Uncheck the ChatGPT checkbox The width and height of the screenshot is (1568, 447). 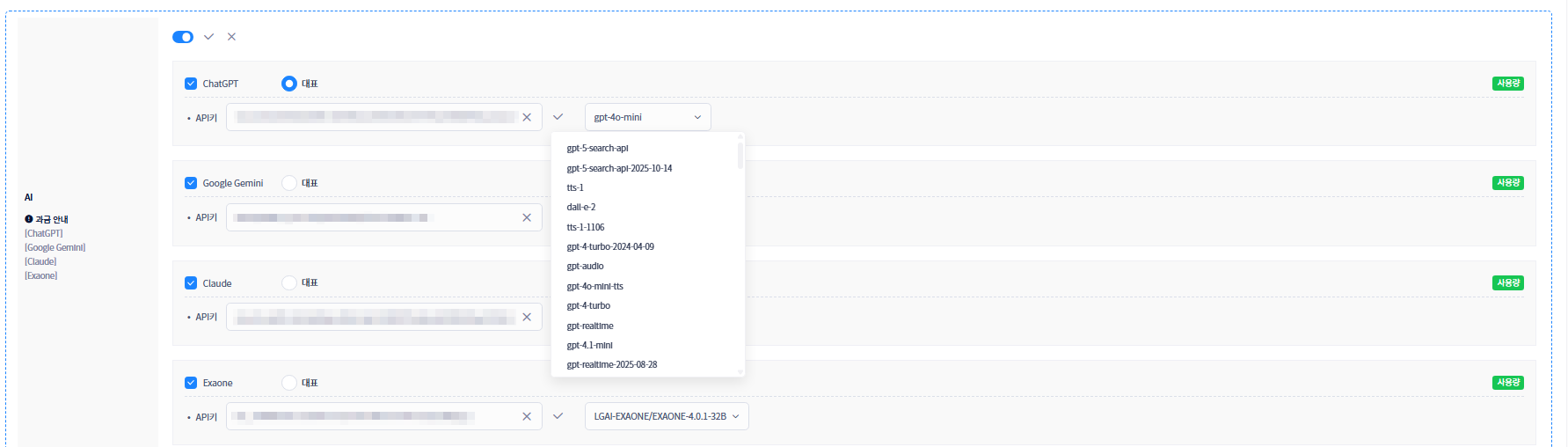click(191, 84)
